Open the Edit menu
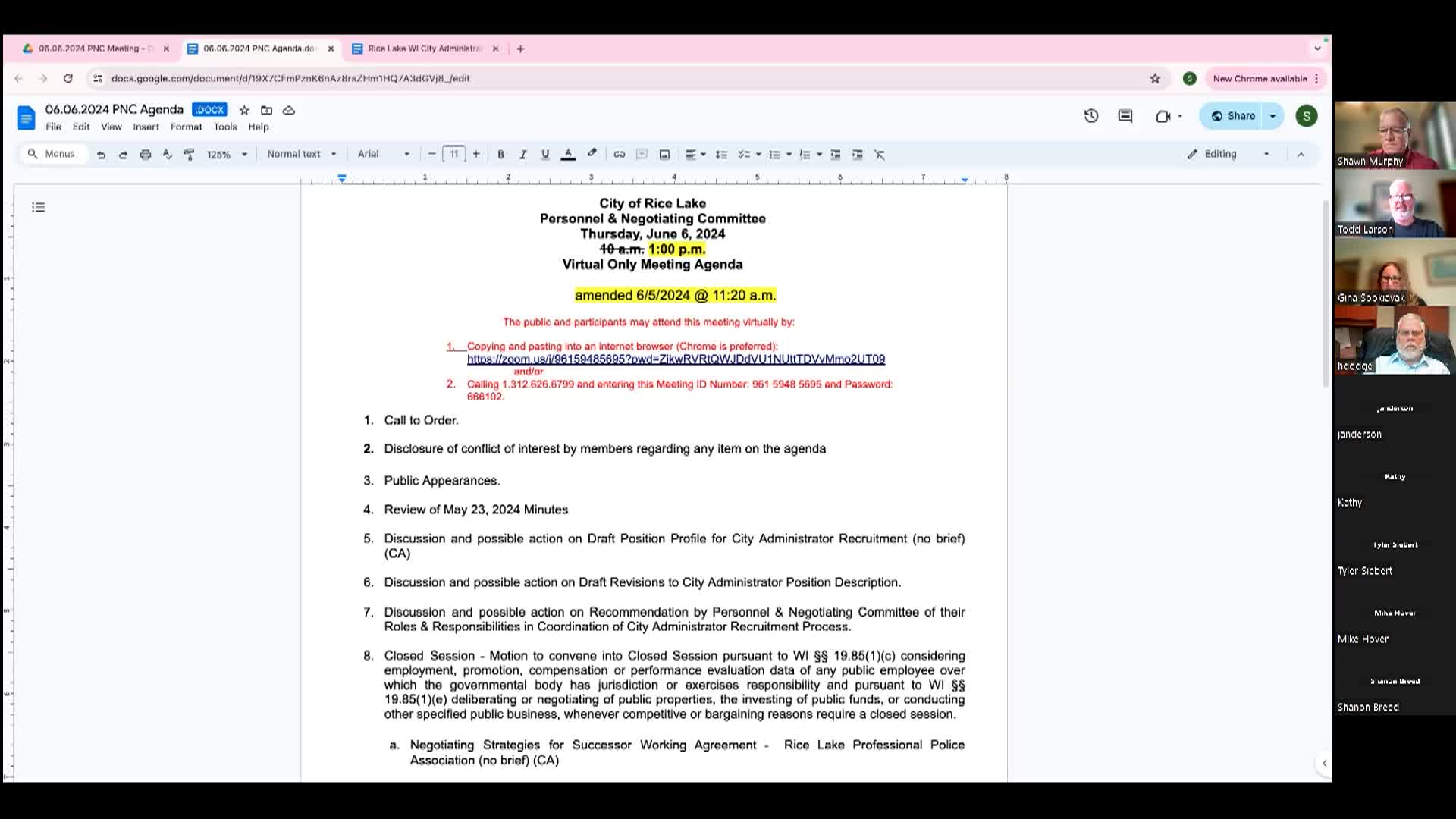The image size is (1456, 819). pos(81,127)
